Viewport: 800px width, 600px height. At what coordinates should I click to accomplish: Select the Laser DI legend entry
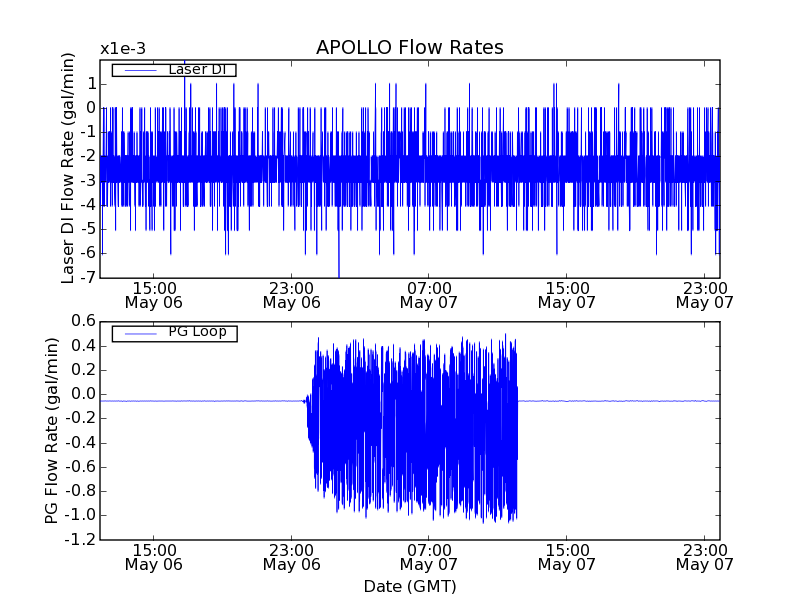coord(194,69)
